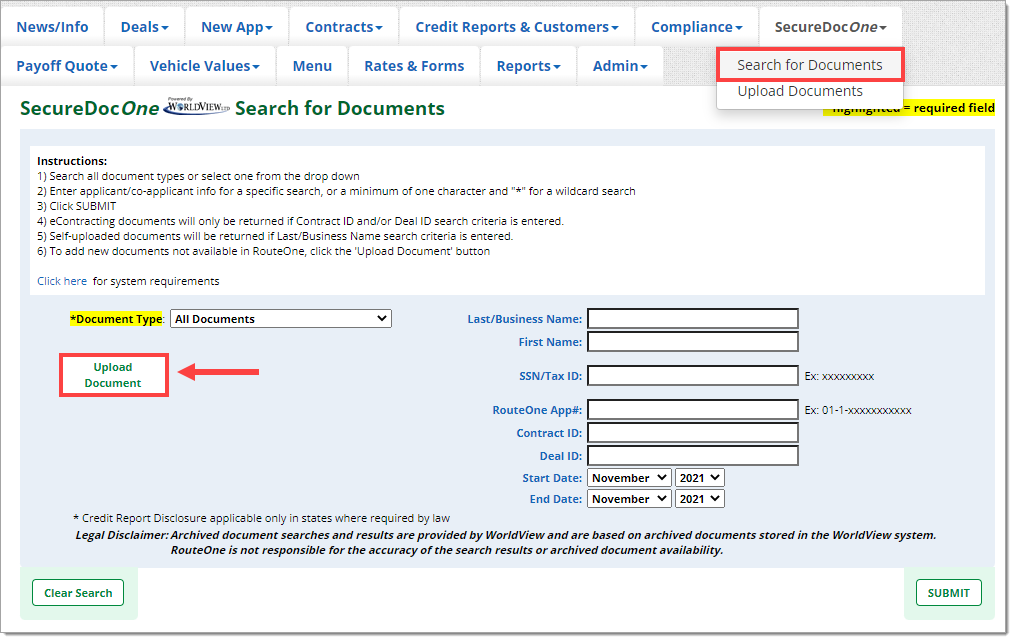Focus the Last/Business Name field
Image resolution: width=1013 pixels, height=640 pixels.
point(692,319)
